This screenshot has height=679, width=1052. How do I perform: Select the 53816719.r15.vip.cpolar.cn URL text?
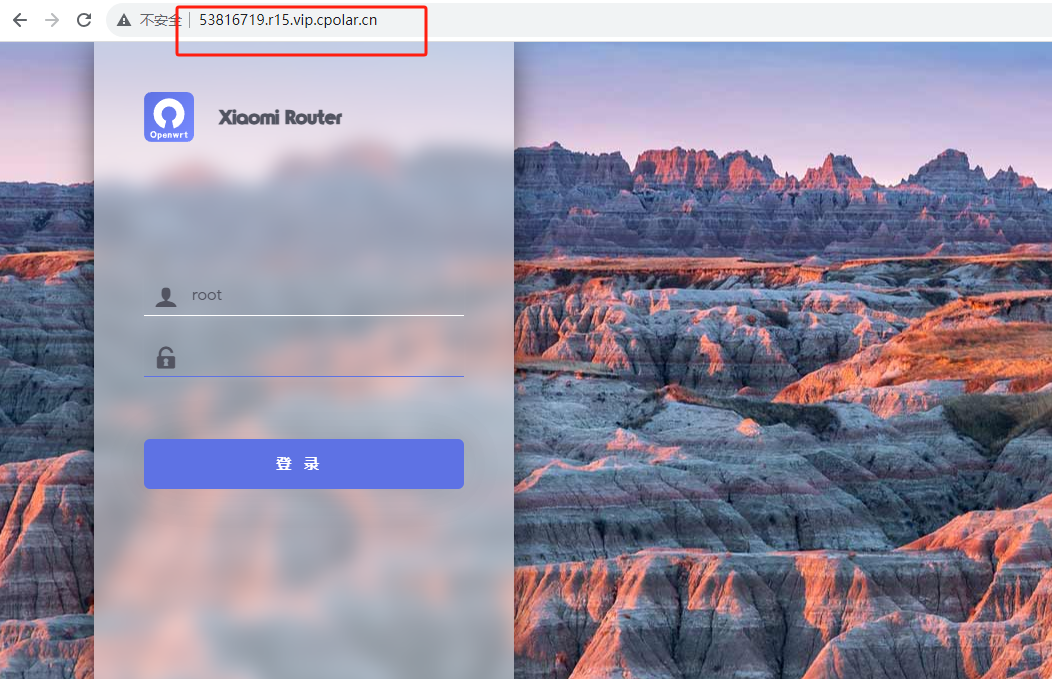pyautogui.click(x=288, y=20)
